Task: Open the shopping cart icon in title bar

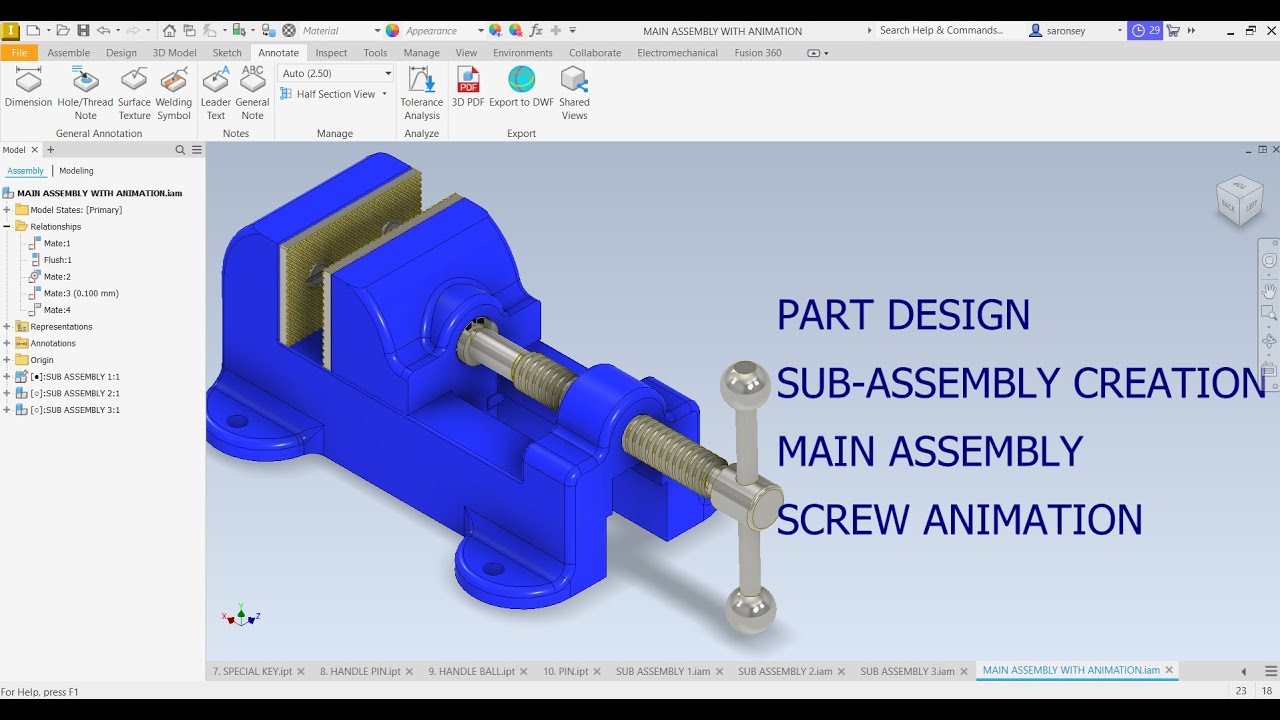Action: 1173,31
